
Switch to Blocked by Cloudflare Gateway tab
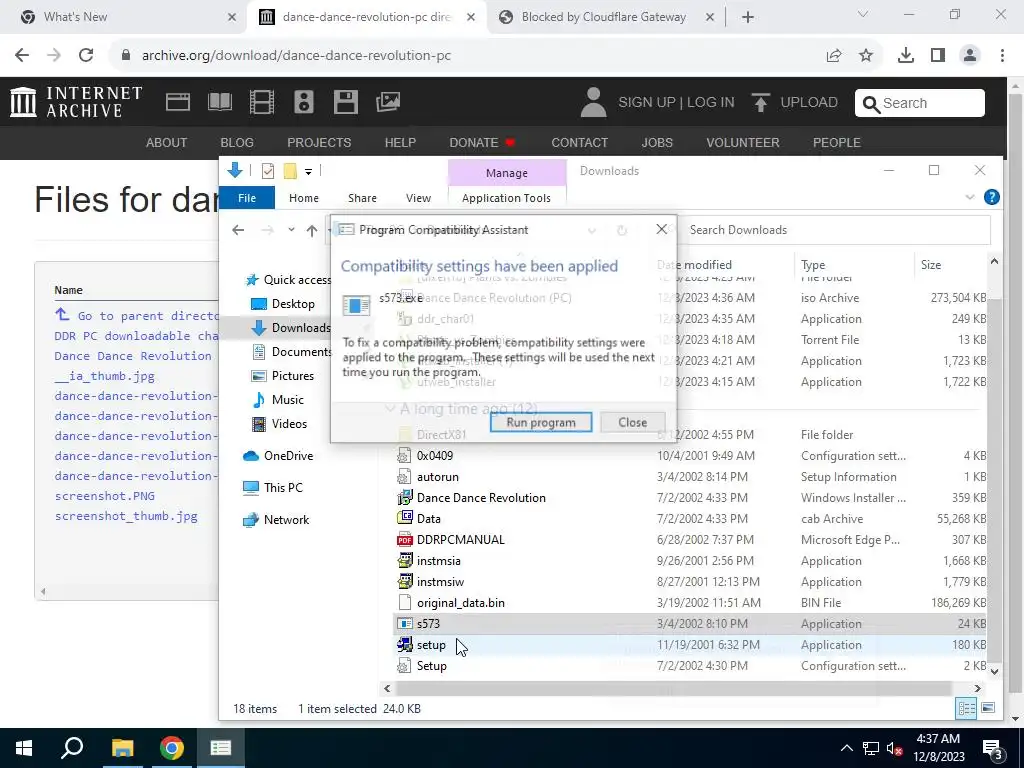click(x=604, y=17)
